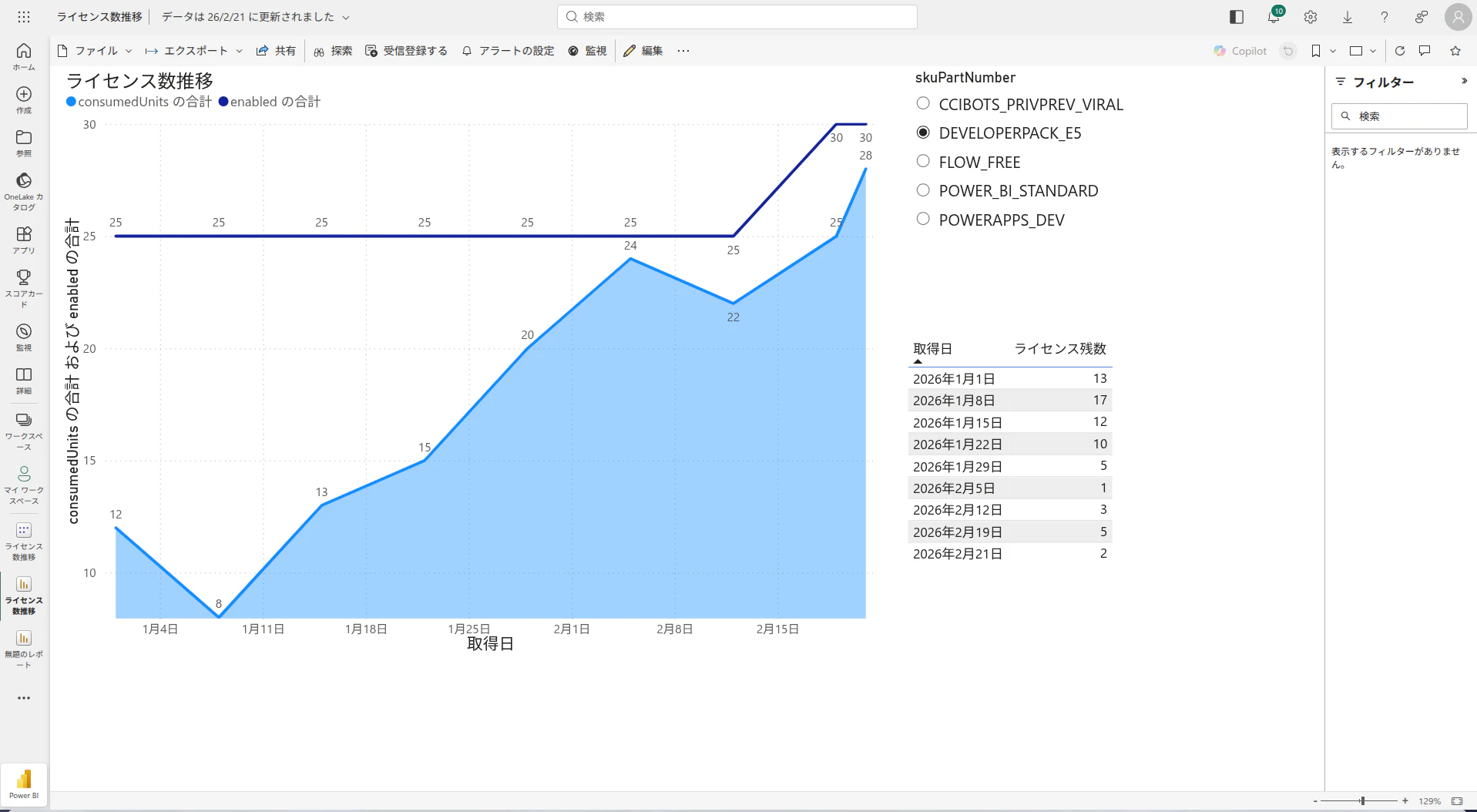Select the 2026年2月5日 table row

click(x=1010, y=488)
